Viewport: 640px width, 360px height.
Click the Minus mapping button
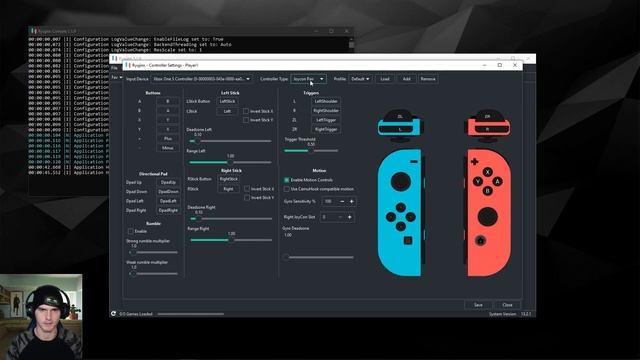[x=168, y=148]
